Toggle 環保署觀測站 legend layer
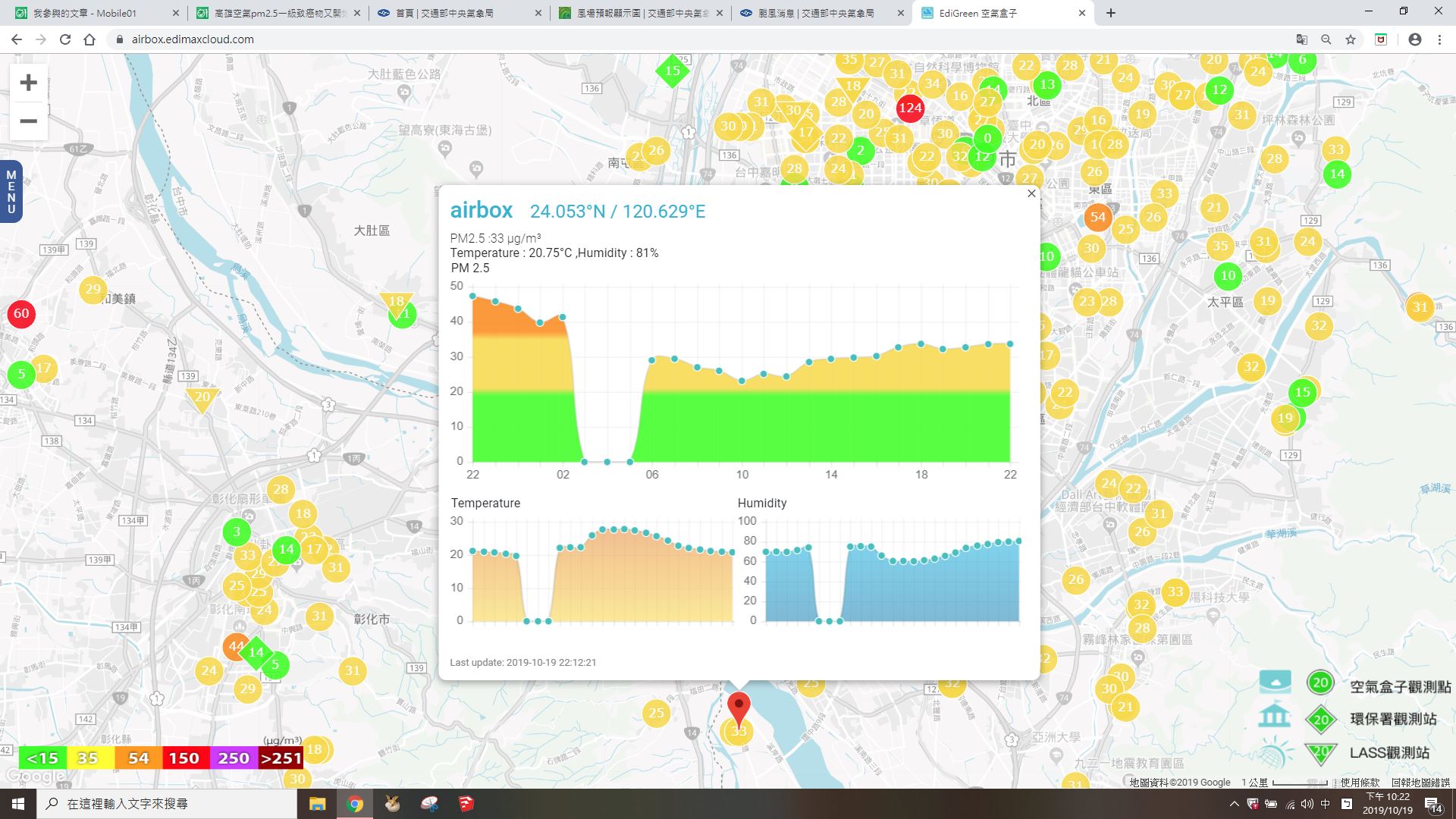 [x=1393, y=719]
